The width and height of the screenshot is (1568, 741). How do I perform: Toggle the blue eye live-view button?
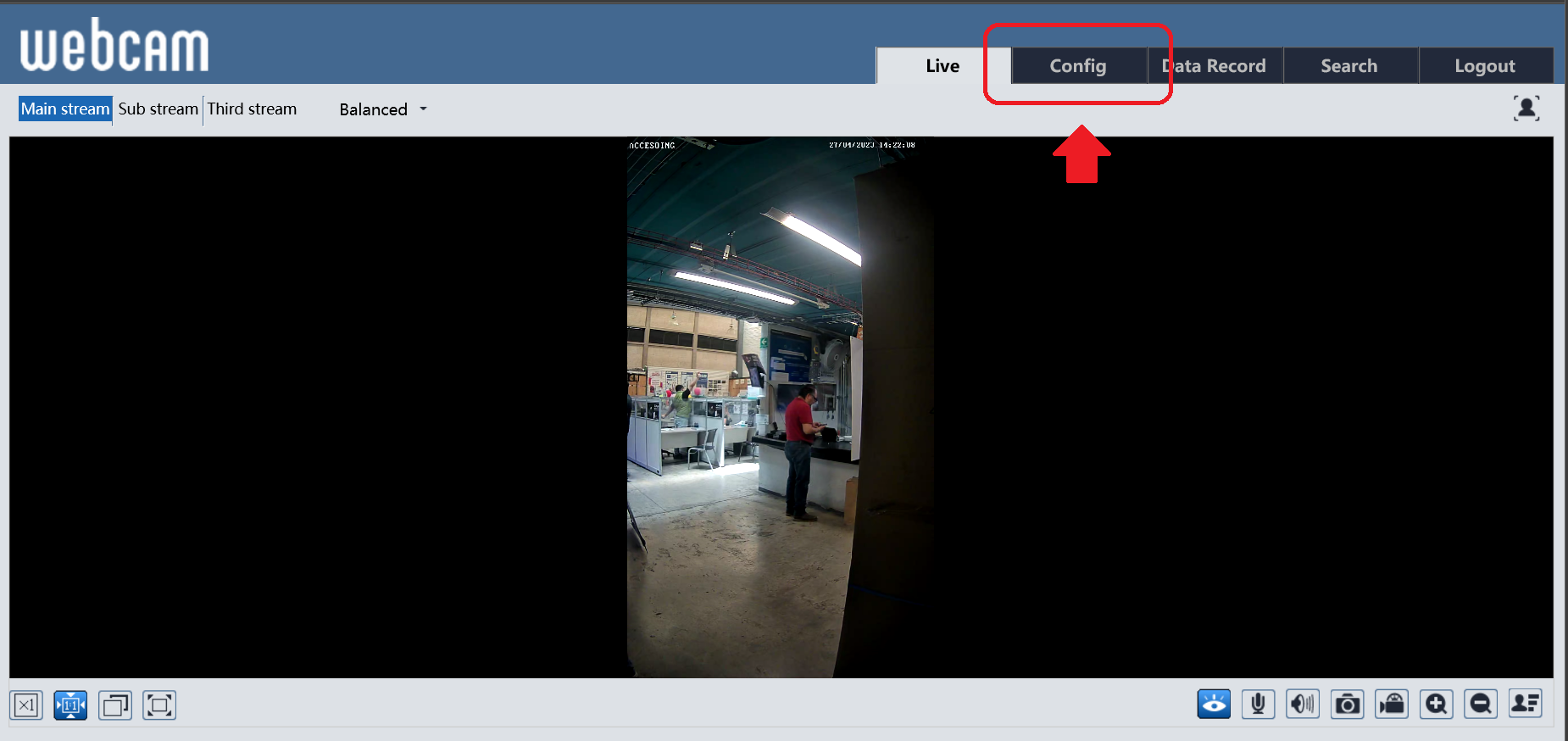[1214, 704]
